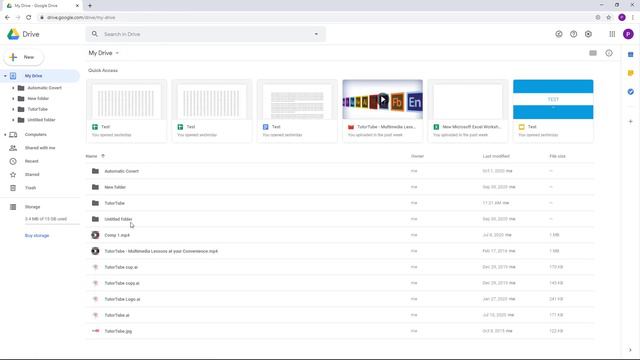Screen dimensions: 640x360
Task: Click the get add-ons plus icon
Action: [x=631, y=121]
